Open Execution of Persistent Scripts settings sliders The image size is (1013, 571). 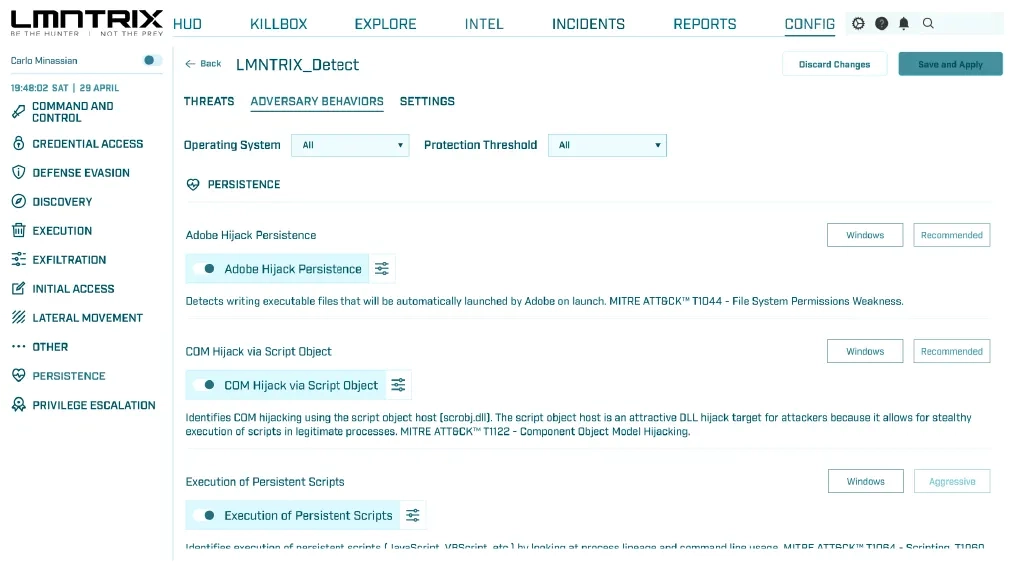(413, 515)
